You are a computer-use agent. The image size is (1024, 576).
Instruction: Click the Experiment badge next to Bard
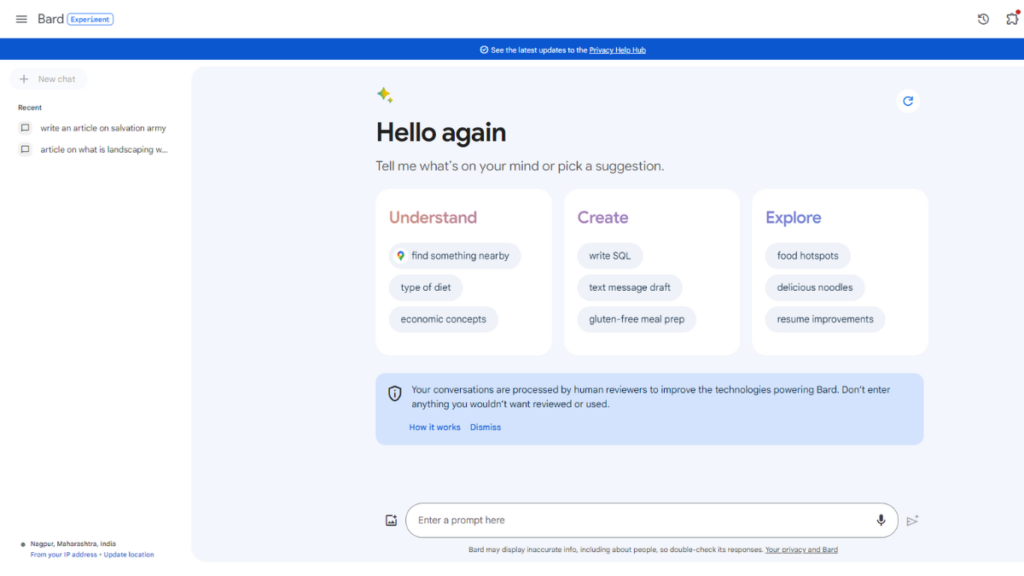(90, 20)
